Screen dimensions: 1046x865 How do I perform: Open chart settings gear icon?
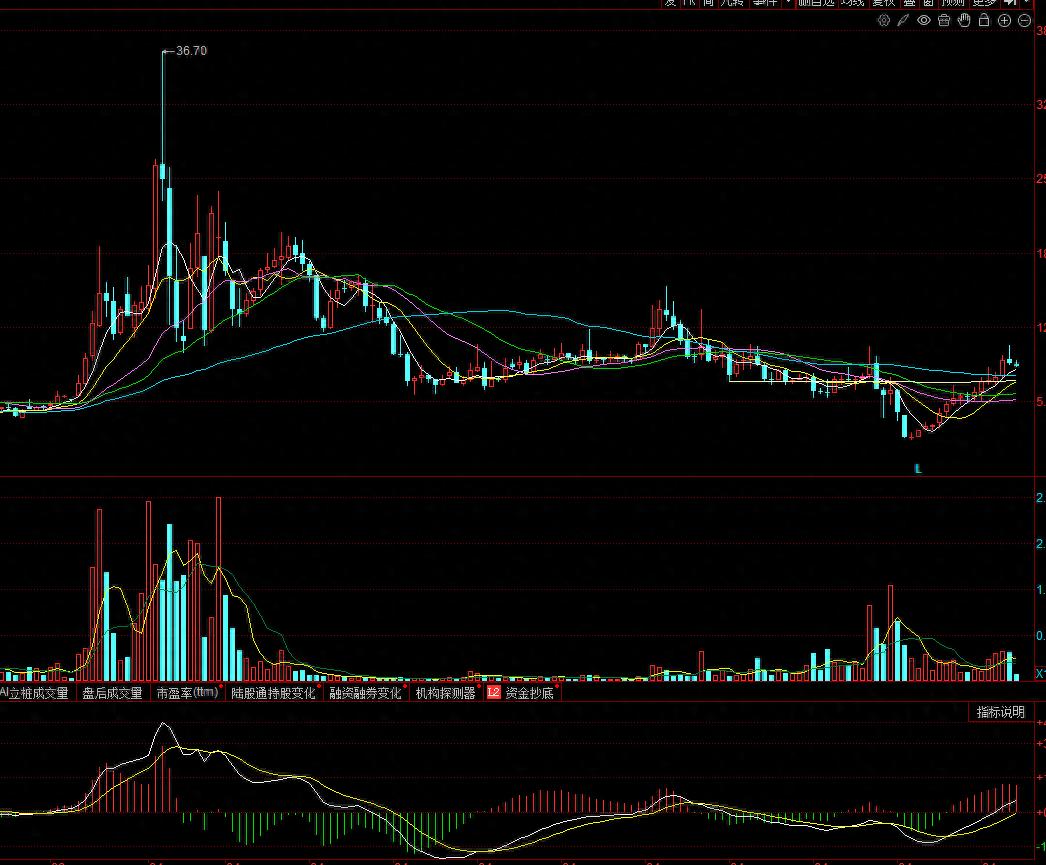[884, 21]
